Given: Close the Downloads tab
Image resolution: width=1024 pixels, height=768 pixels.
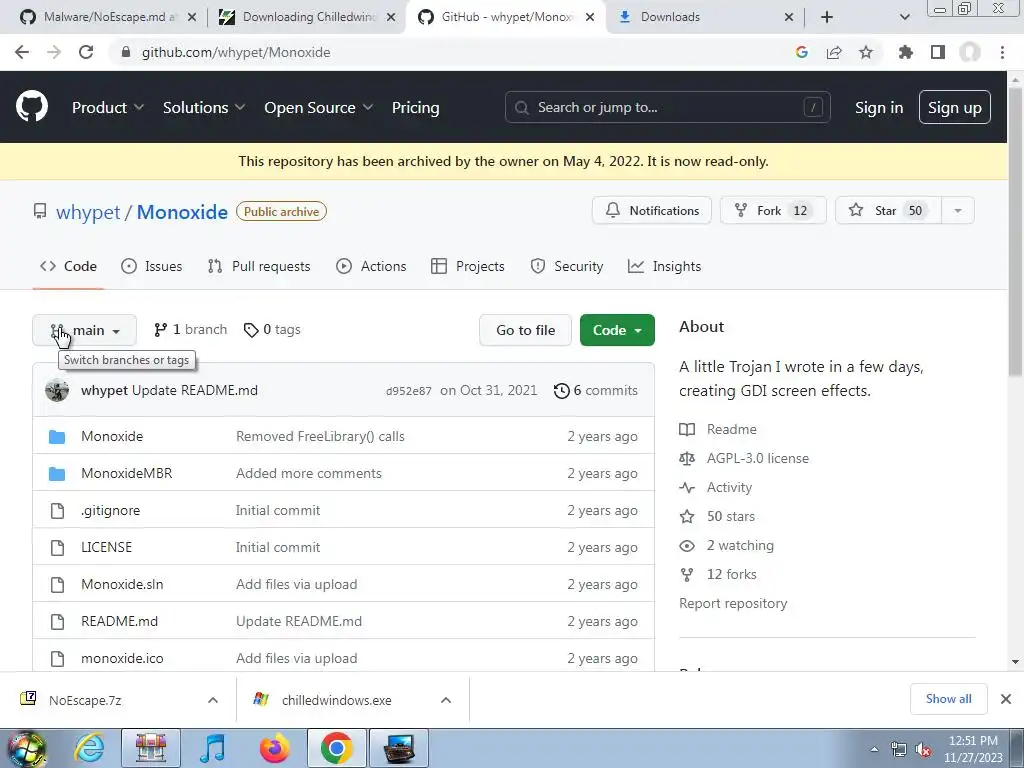Looking at the screenshot, I should tap(788, 17).
